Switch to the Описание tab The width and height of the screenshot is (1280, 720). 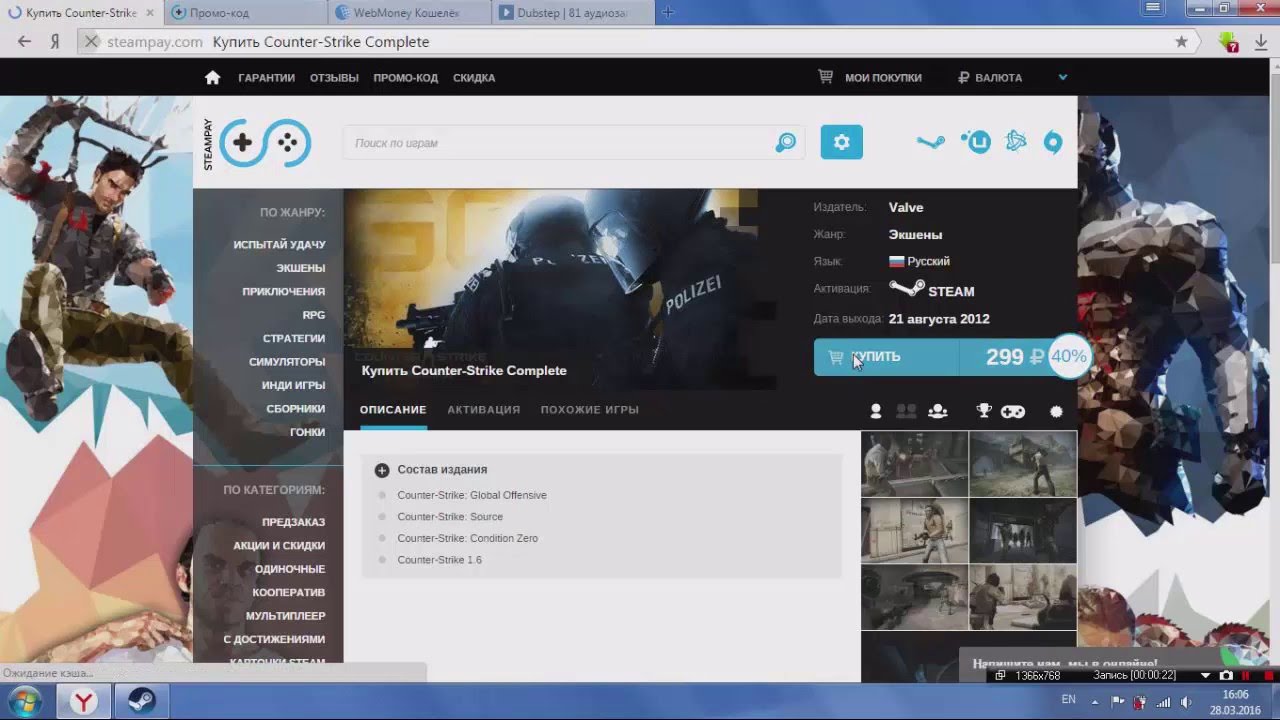point(393,410)
